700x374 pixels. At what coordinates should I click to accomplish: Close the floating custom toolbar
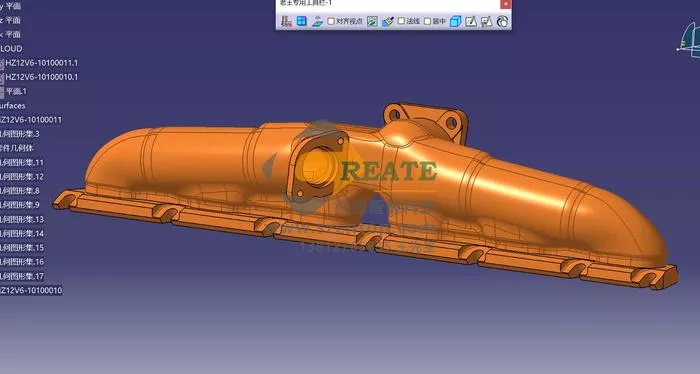[505, 4]
